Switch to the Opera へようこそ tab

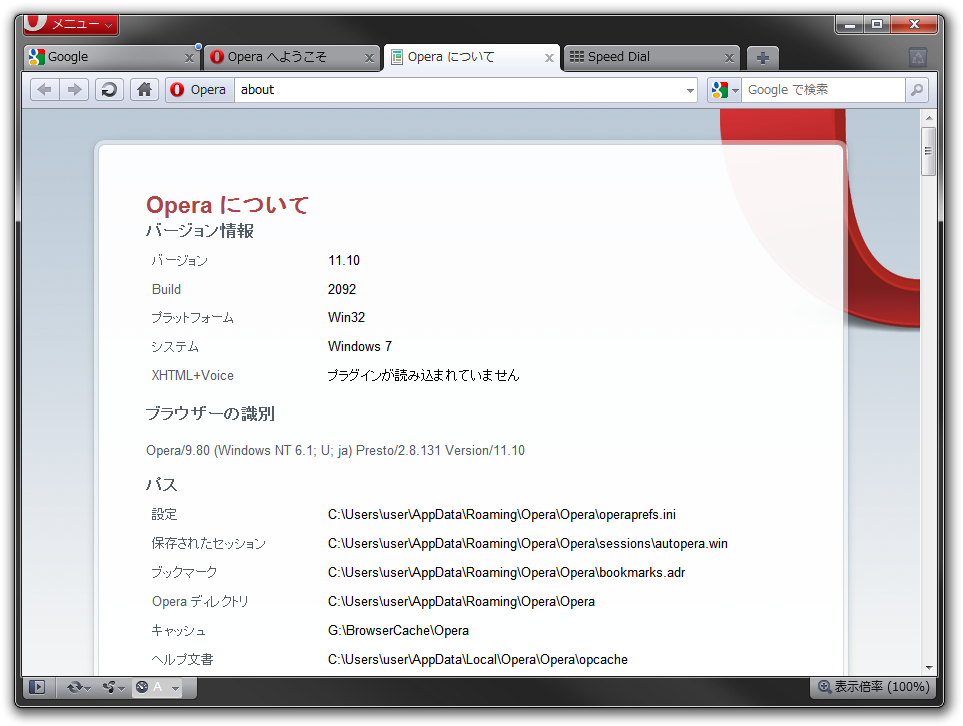coord(292,57)
